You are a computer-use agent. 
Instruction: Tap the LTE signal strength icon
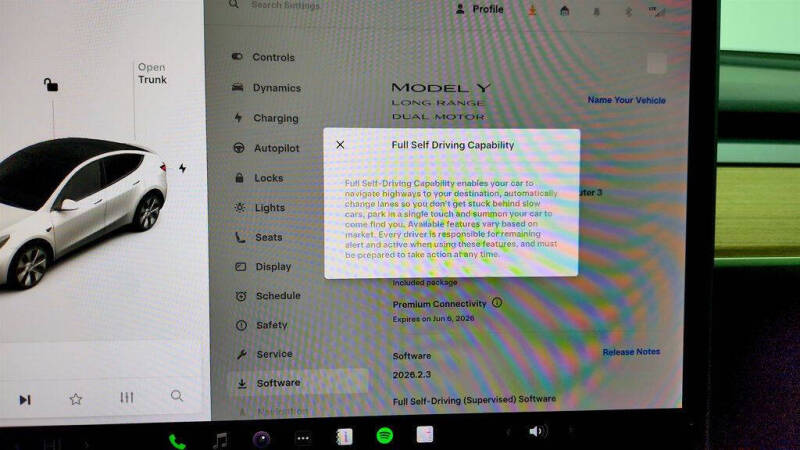pyautogui.click(x=657, y=11)
